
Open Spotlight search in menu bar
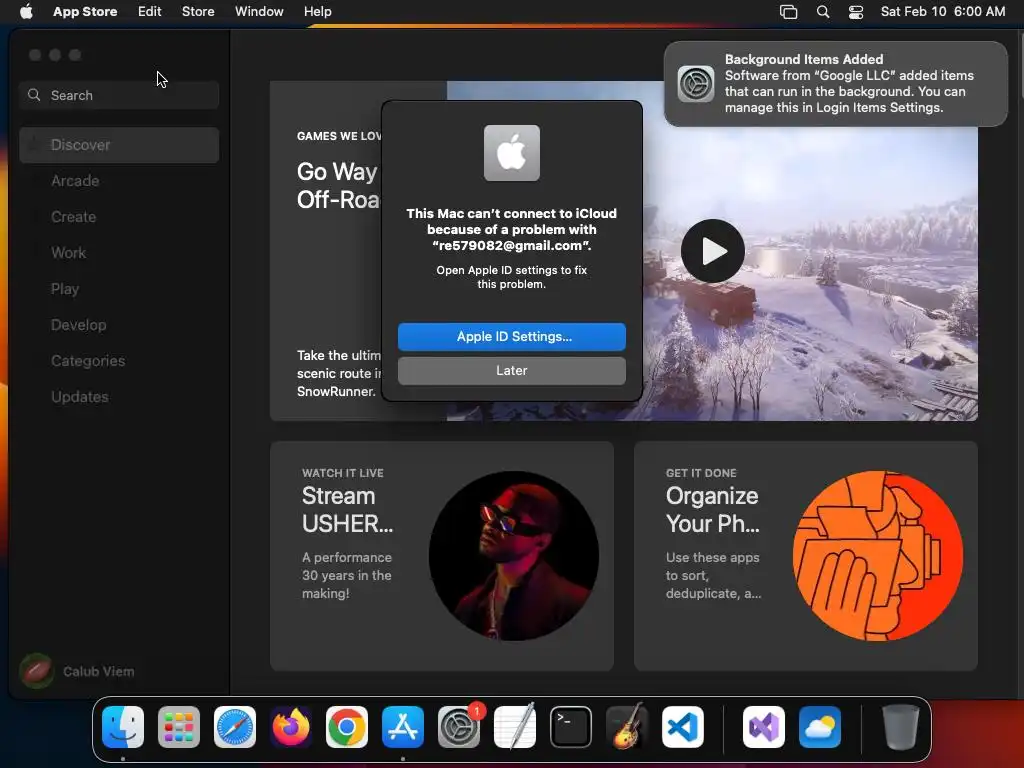823,11
